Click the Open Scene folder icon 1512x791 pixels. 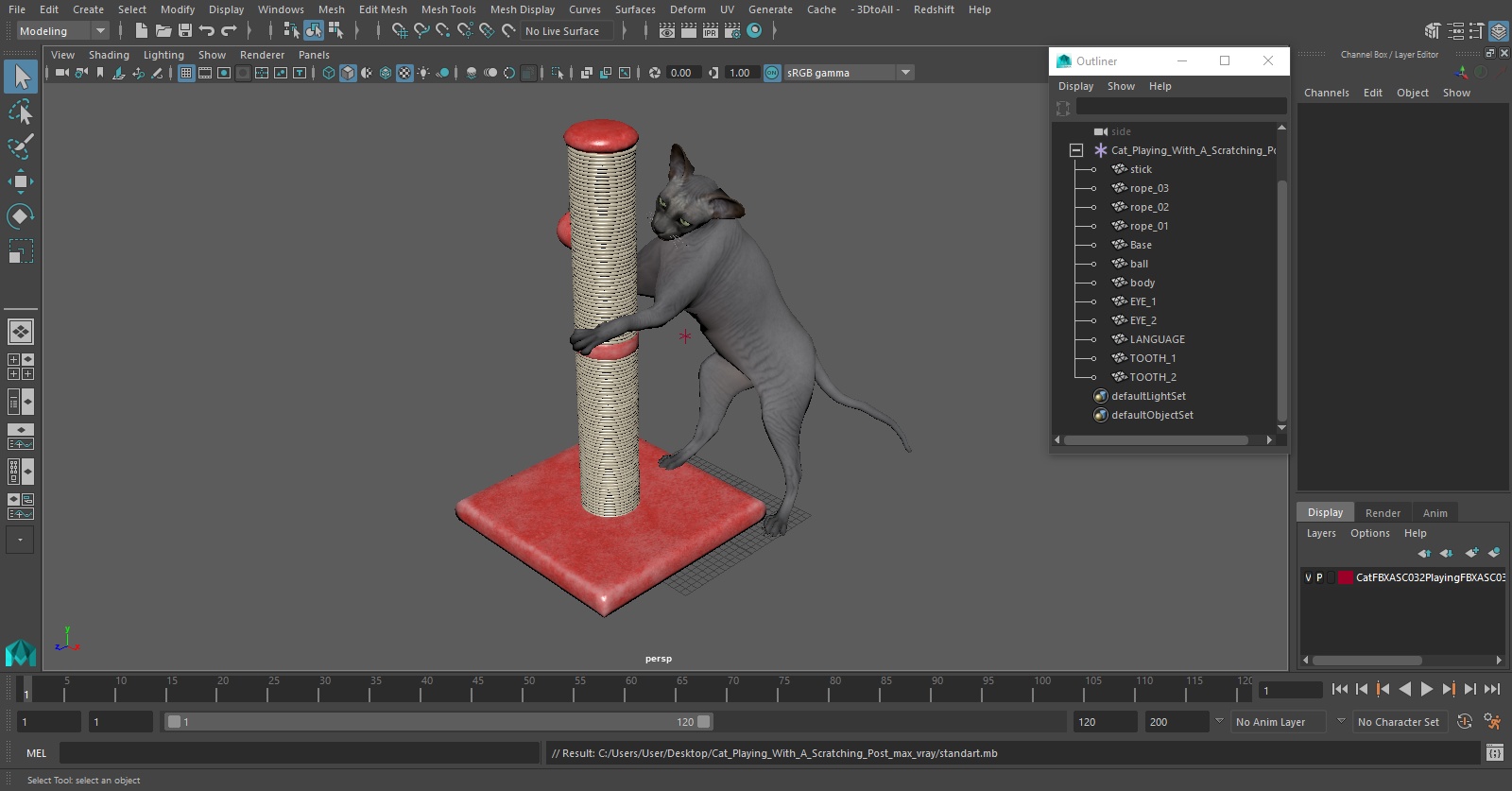[163, 31]
